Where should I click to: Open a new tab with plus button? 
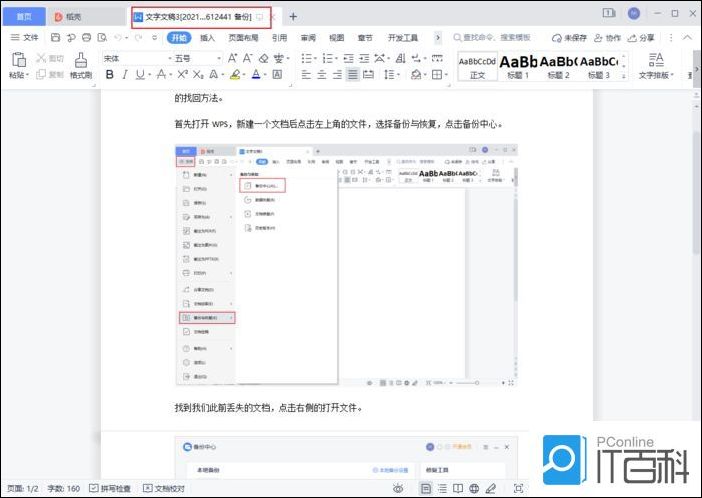[293, 17]
